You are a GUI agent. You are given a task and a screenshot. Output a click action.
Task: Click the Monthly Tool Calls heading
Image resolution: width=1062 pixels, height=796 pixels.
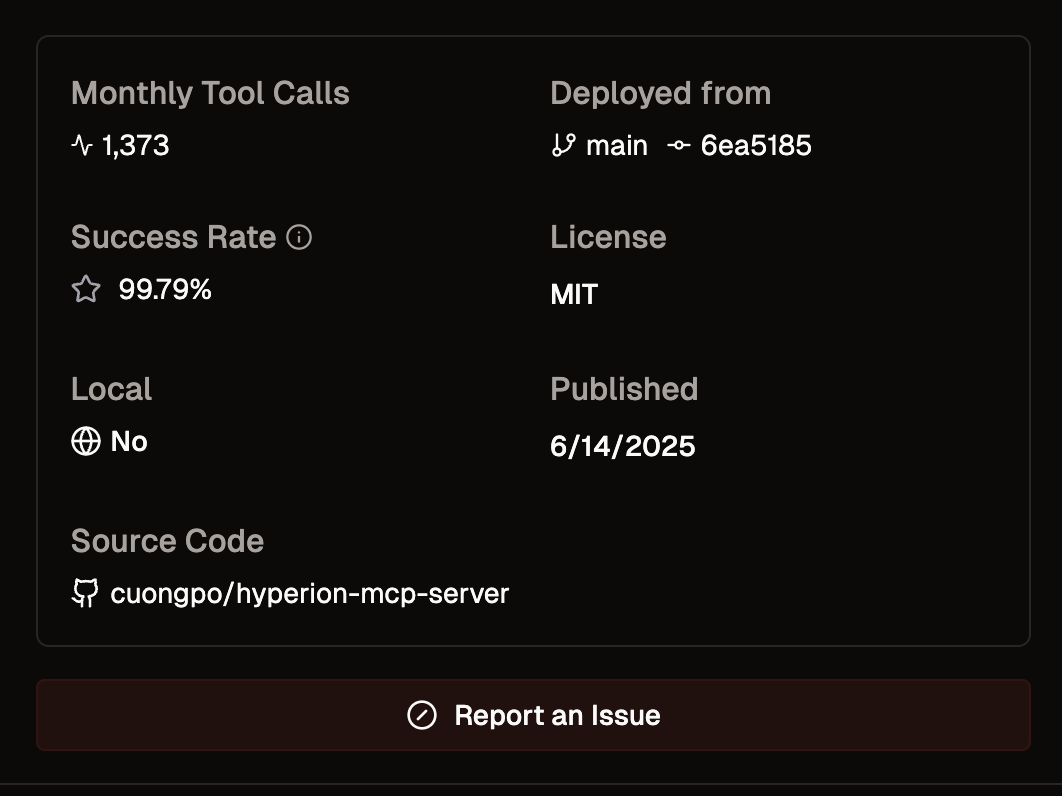(210, 93)
